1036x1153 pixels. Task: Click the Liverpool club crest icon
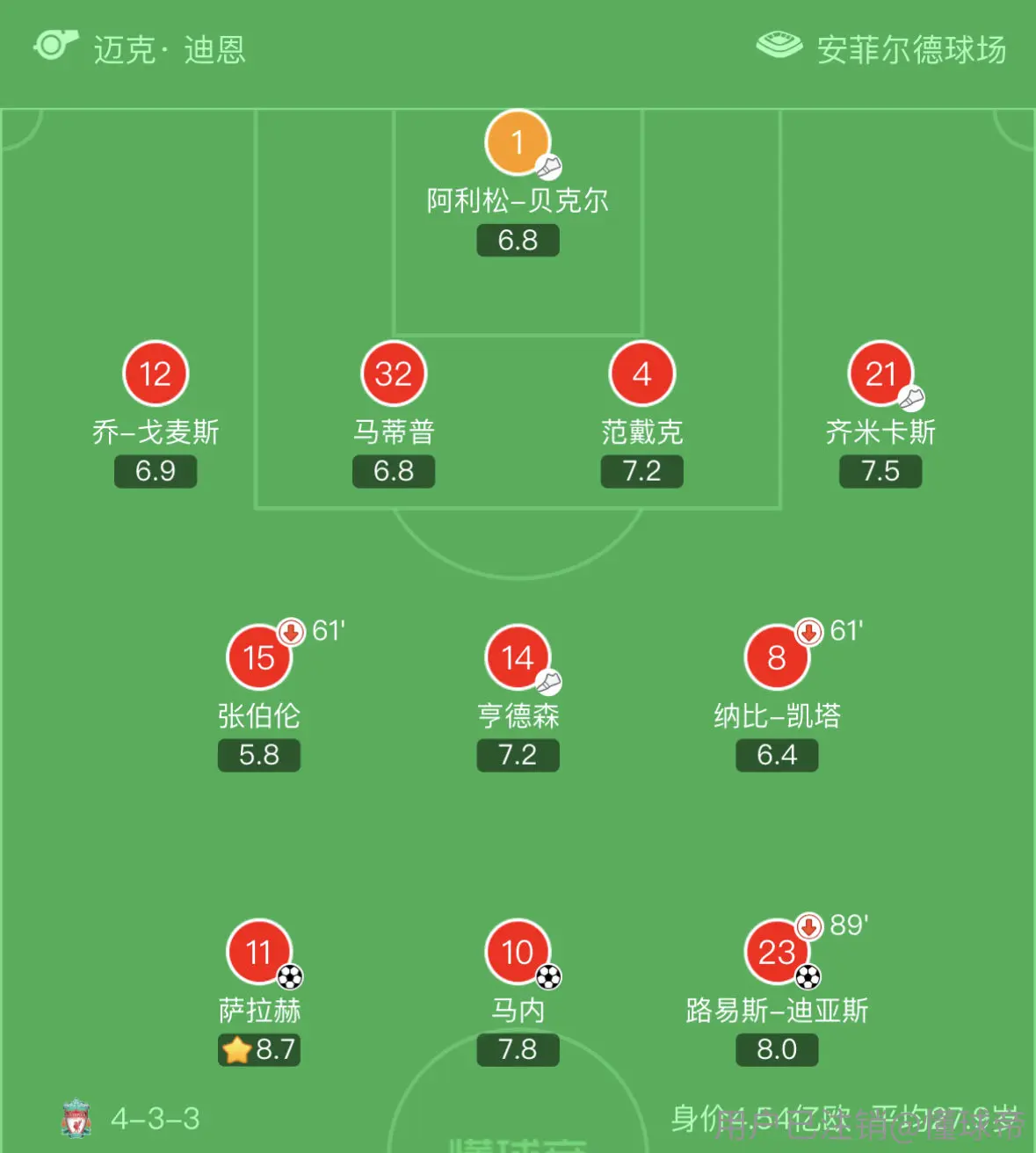tap(76, 1119)
